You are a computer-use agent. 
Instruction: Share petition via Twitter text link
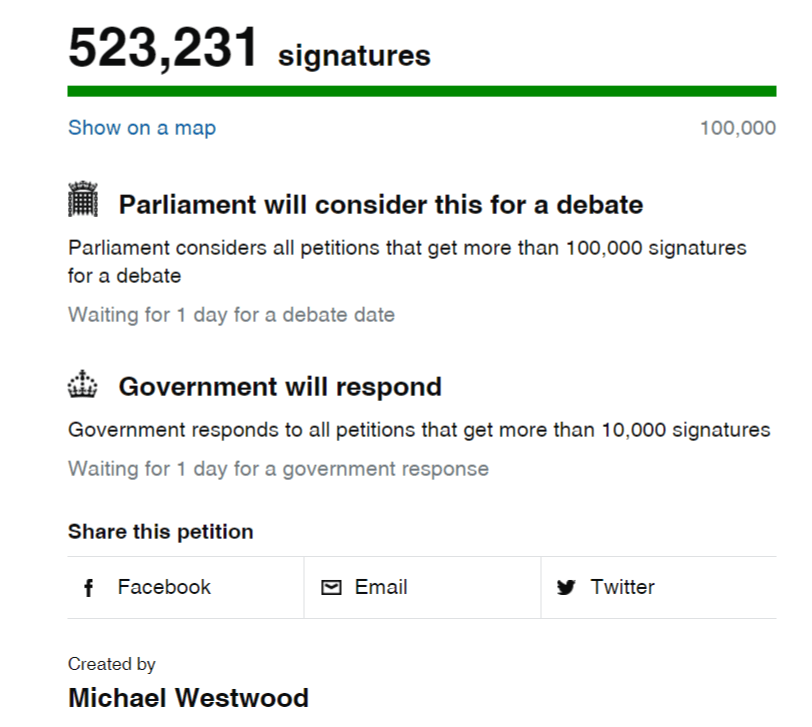[622, 587]
